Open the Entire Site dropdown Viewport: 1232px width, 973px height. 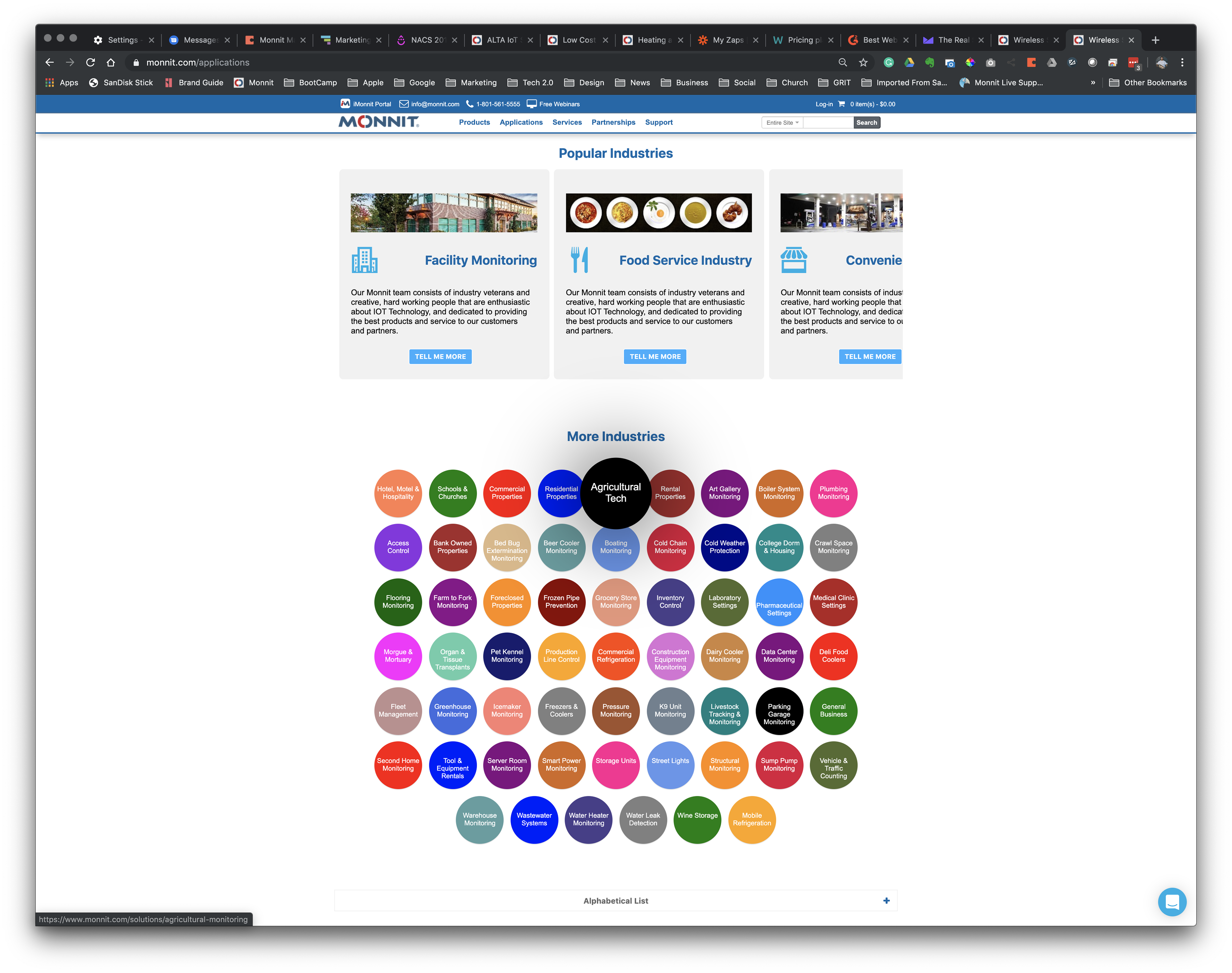[781, 123]
